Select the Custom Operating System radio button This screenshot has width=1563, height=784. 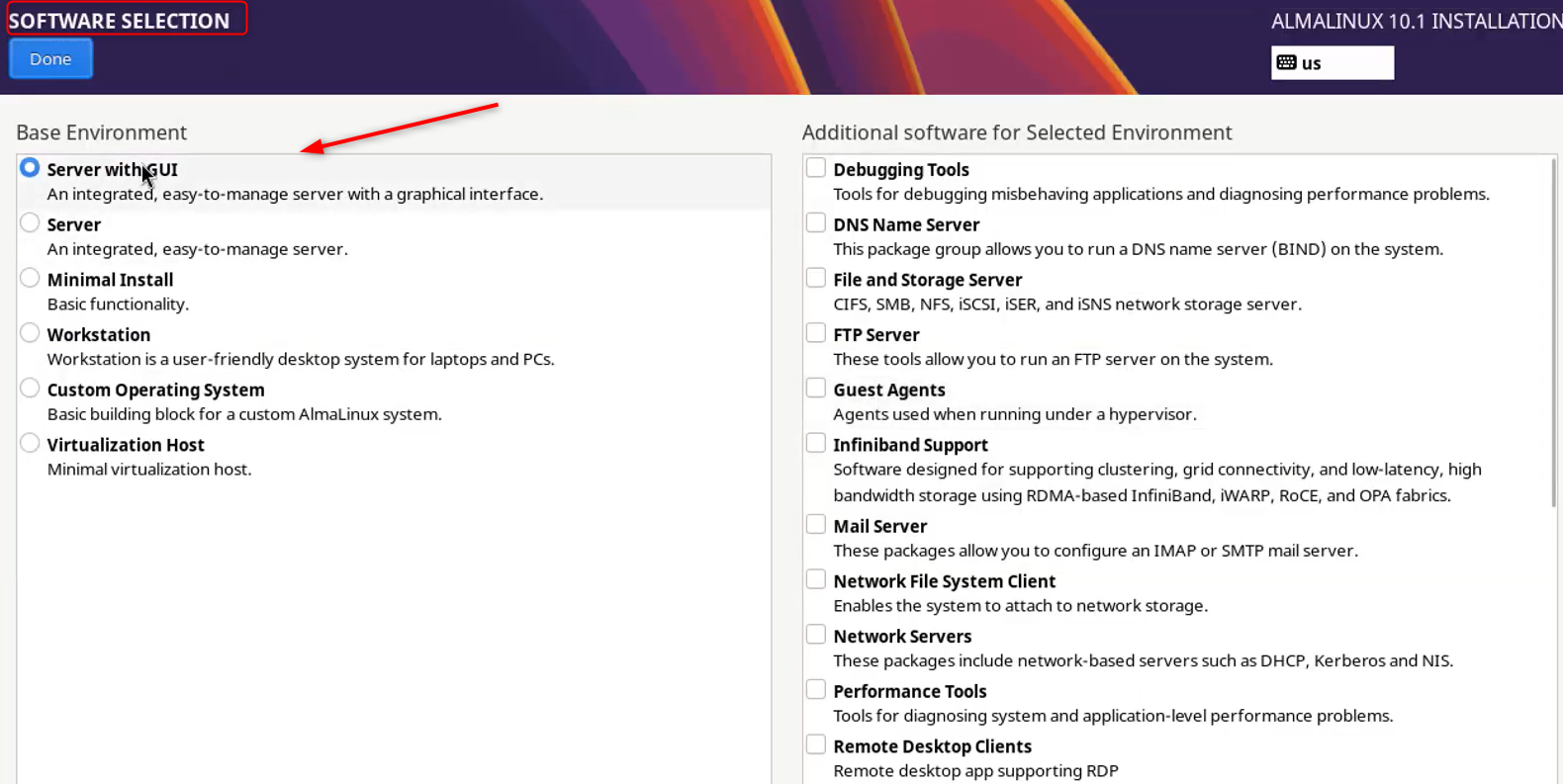[x=30, y=389]
